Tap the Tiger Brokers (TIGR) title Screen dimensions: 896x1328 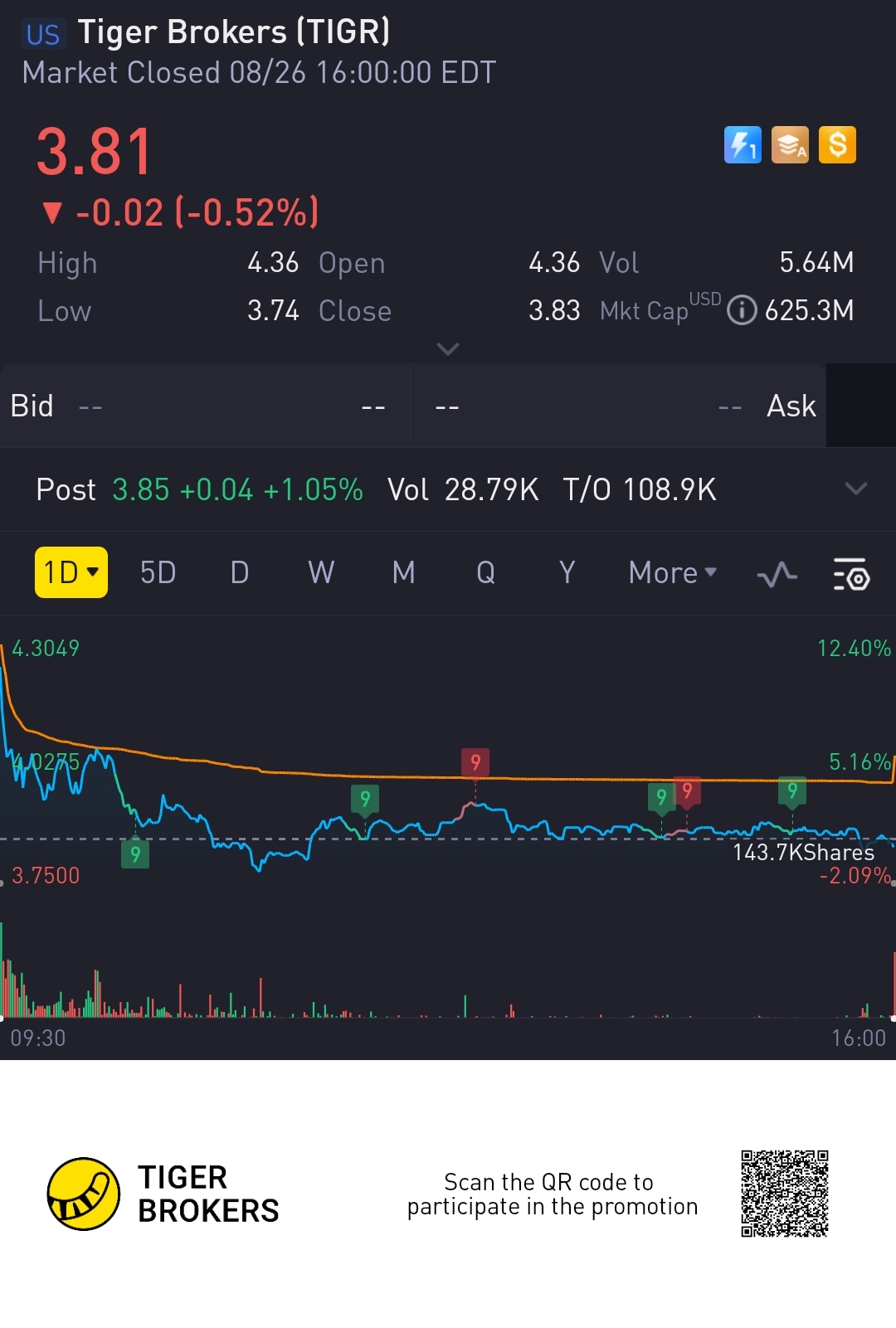click(234, 32)
